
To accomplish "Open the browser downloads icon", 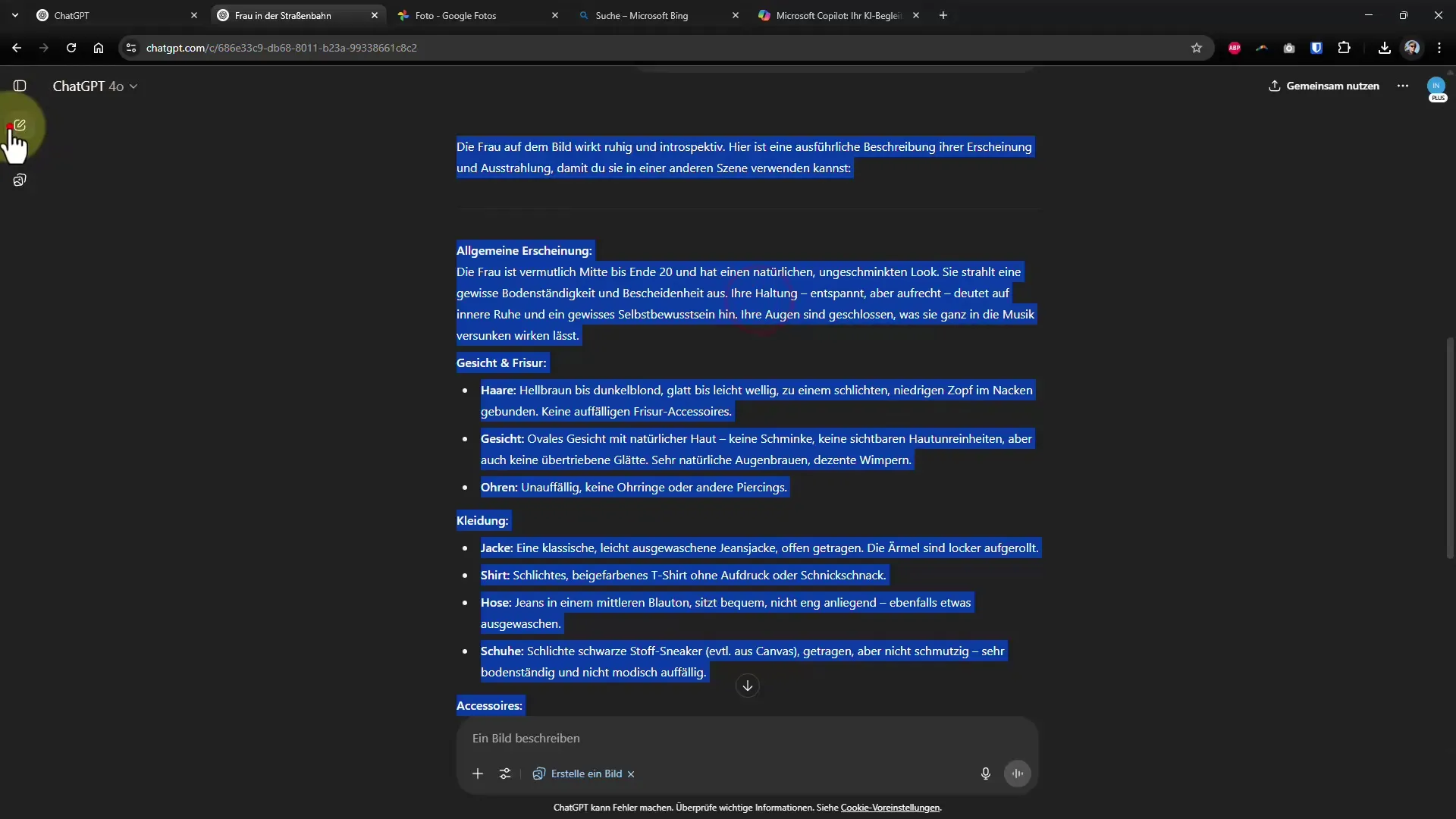I will (1385, 48).
